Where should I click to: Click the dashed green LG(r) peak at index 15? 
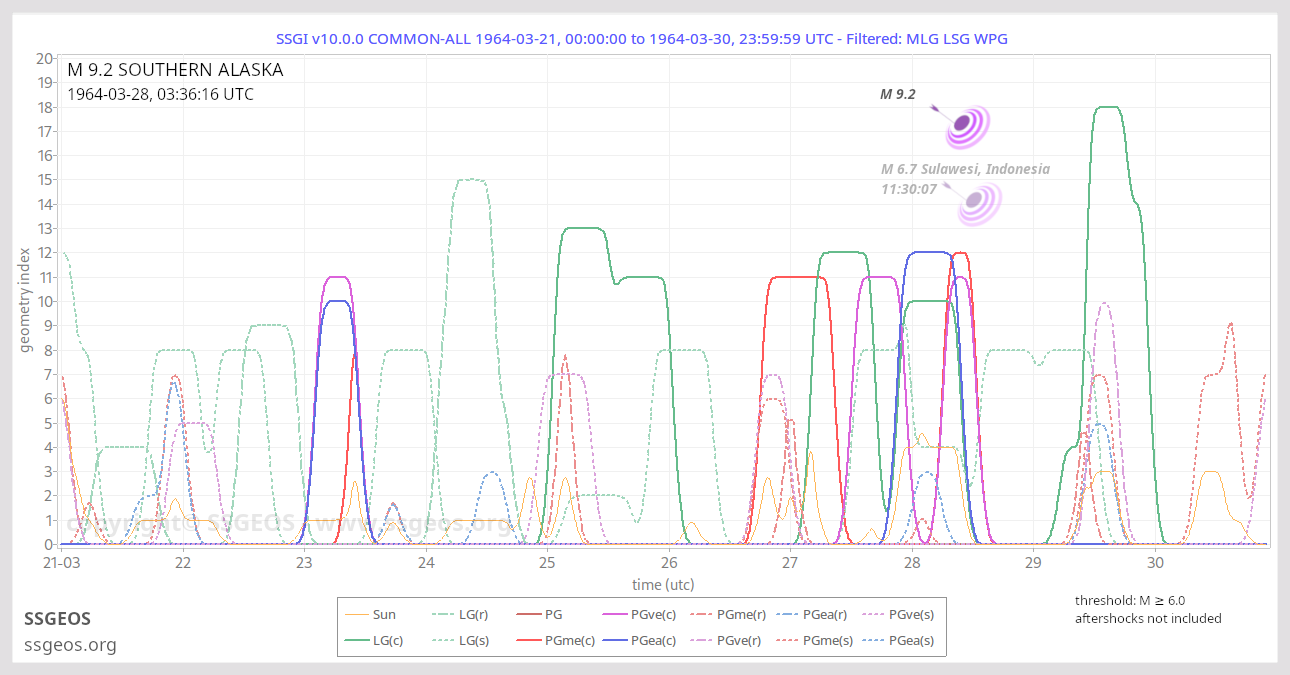click(x=470, y=180)
